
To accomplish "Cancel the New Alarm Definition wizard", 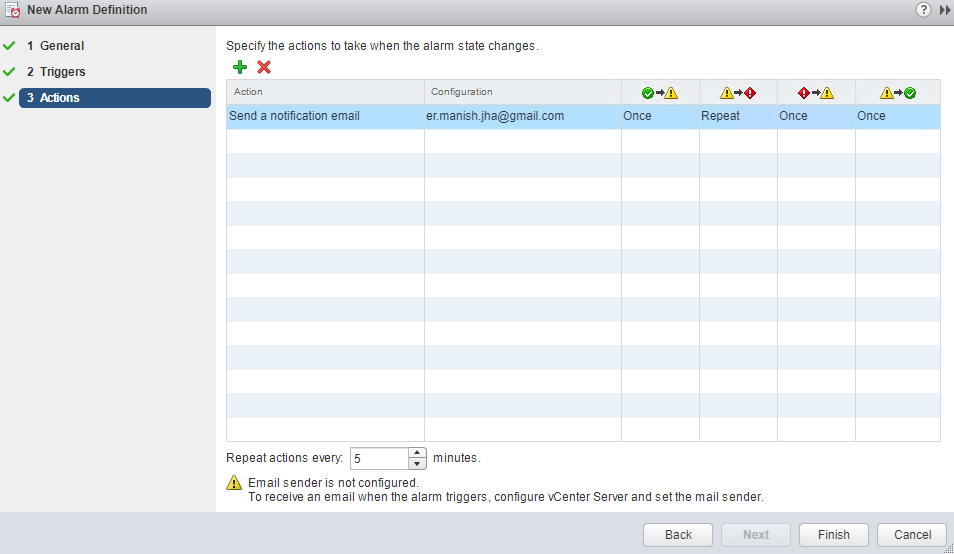I will (912, 535).
